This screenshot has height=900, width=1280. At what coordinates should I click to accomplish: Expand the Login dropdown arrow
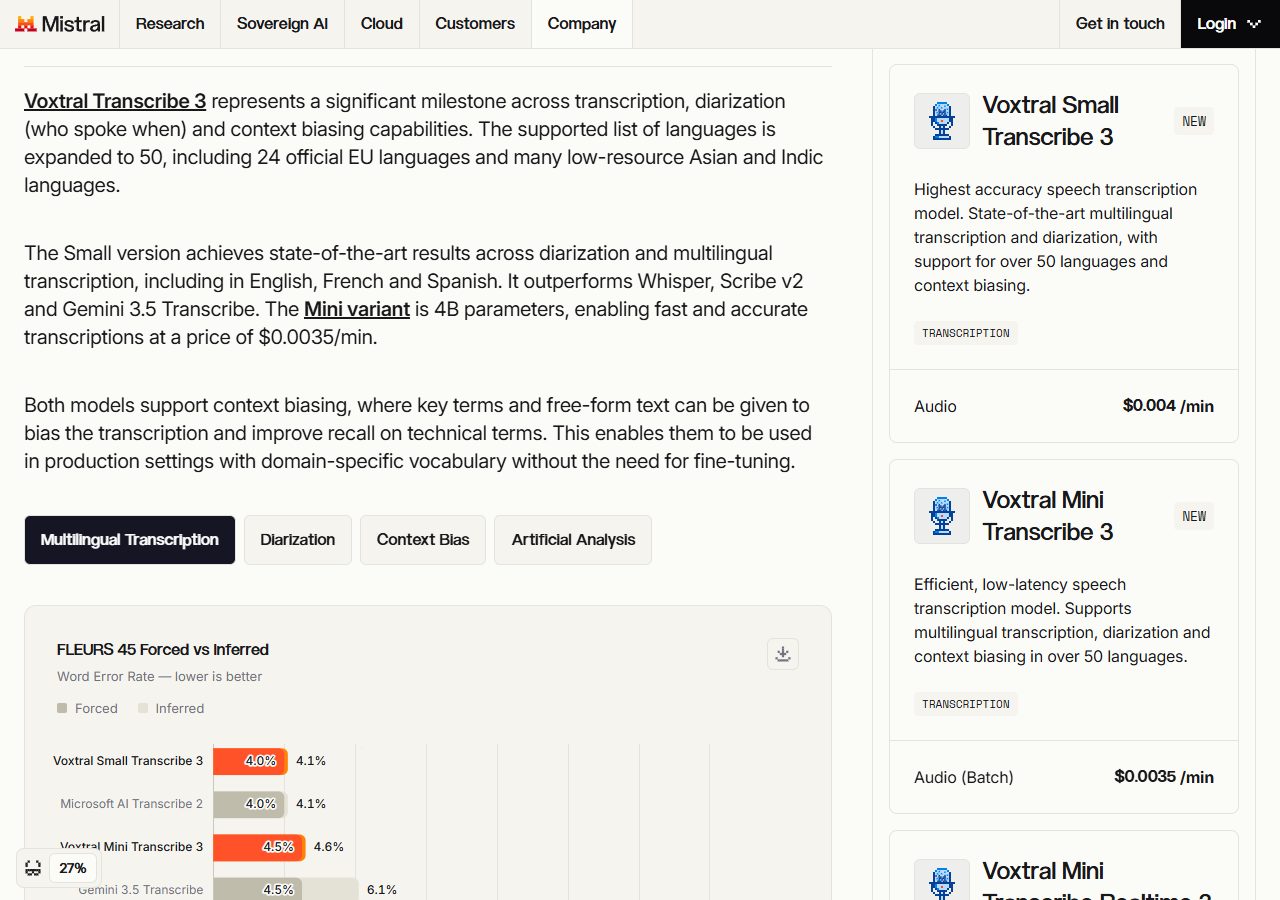pos(1254,24)
